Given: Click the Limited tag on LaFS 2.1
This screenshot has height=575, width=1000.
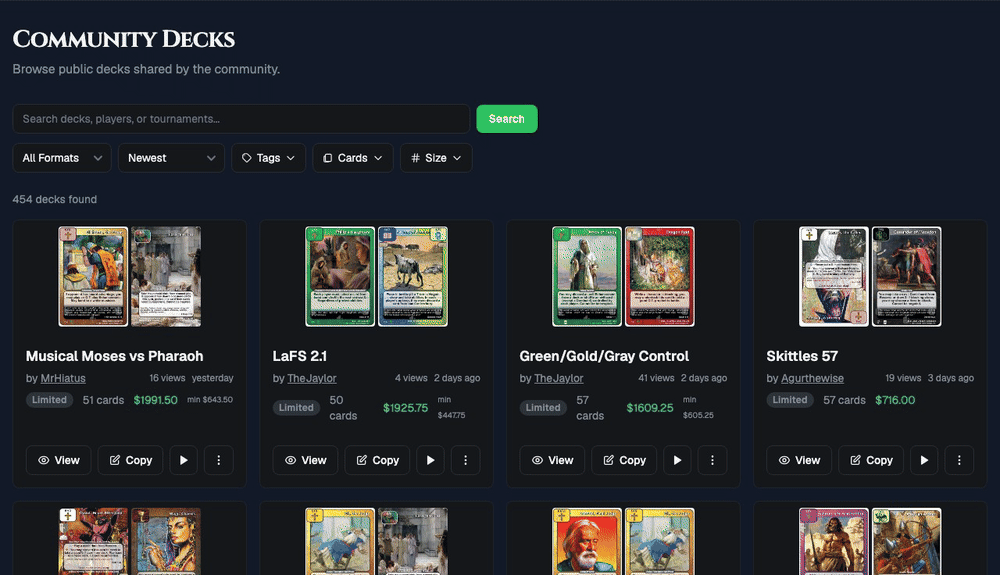Looking at the screenshot, I should point(297,407).
